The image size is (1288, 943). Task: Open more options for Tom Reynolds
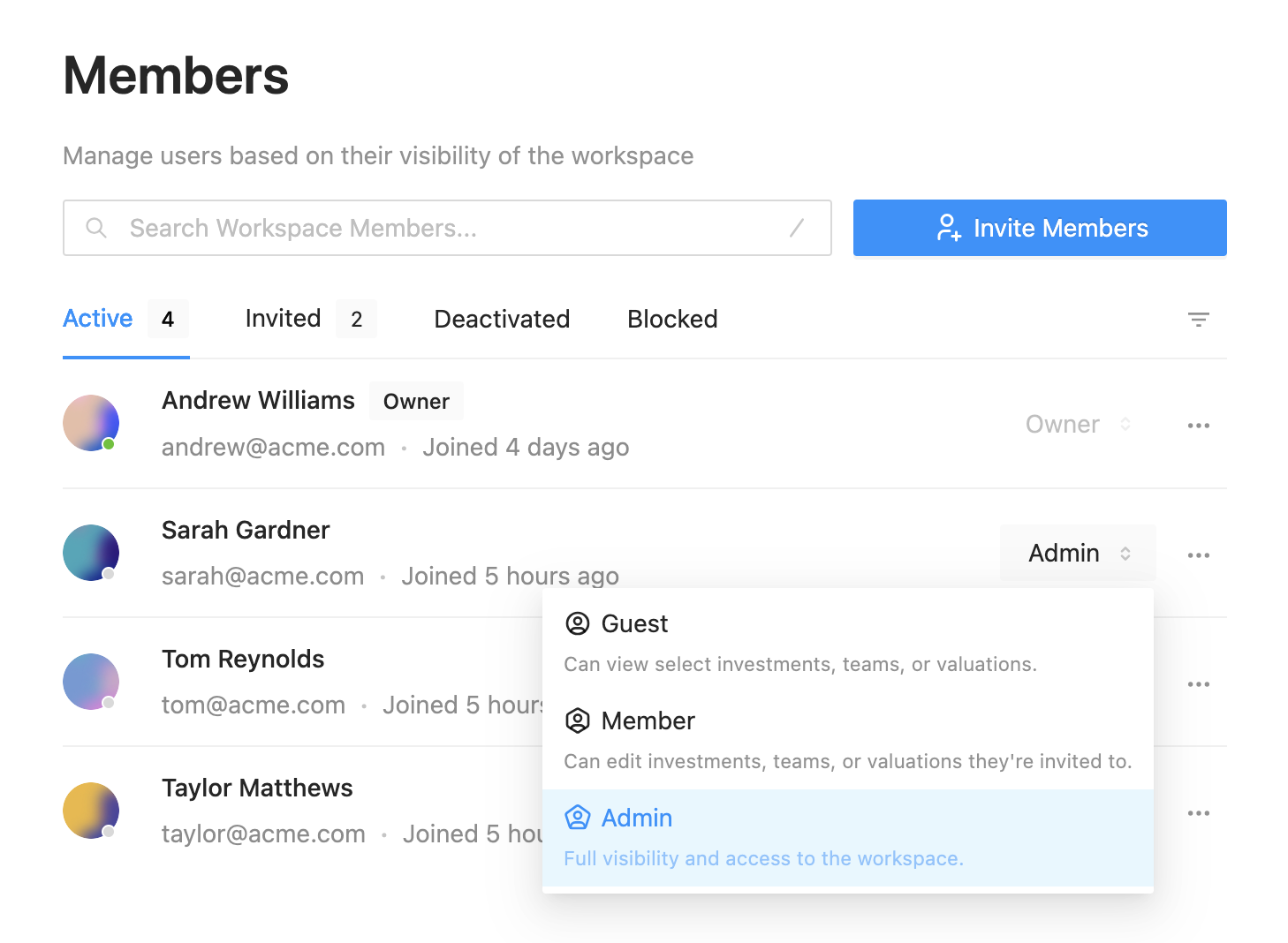click(x=1198, y=684)
